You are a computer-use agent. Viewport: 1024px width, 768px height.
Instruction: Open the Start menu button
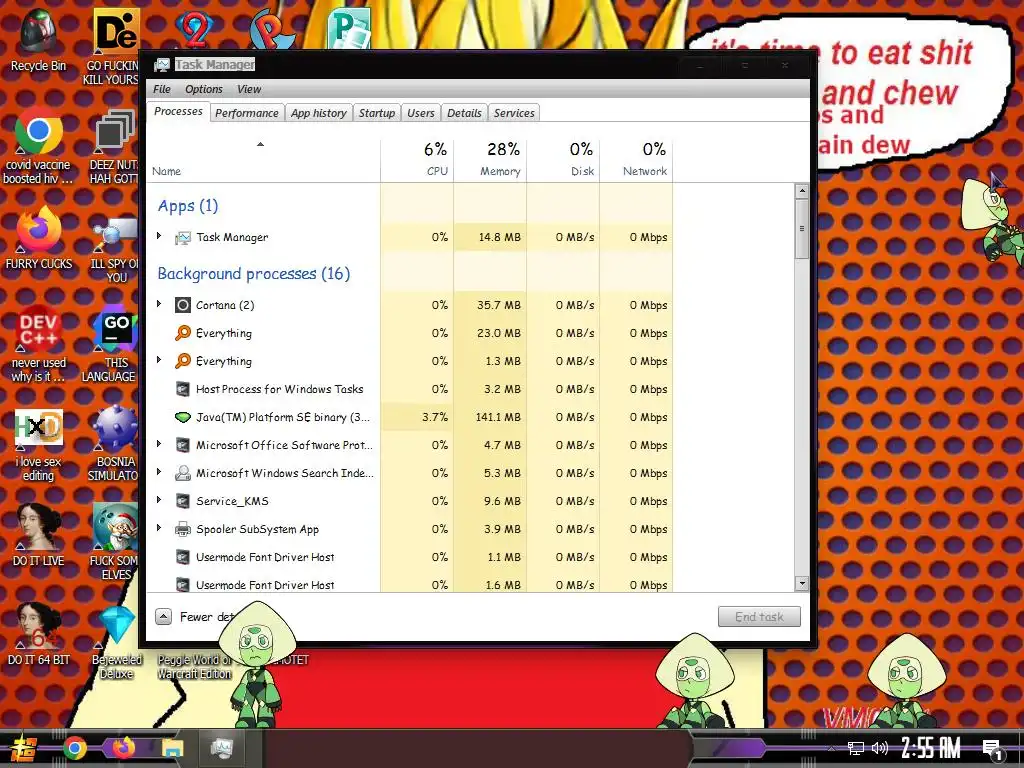point(23,748)
